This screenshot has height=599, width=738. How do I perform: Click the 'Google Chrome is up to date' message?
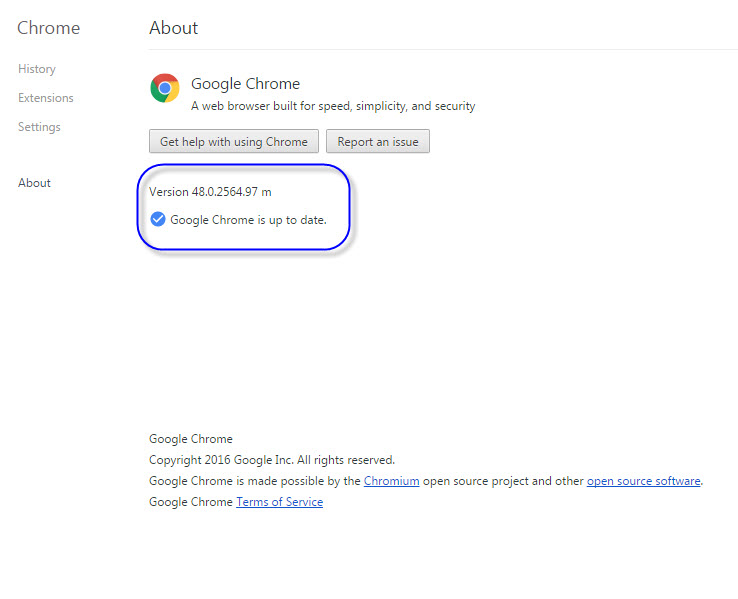(248, 220)
